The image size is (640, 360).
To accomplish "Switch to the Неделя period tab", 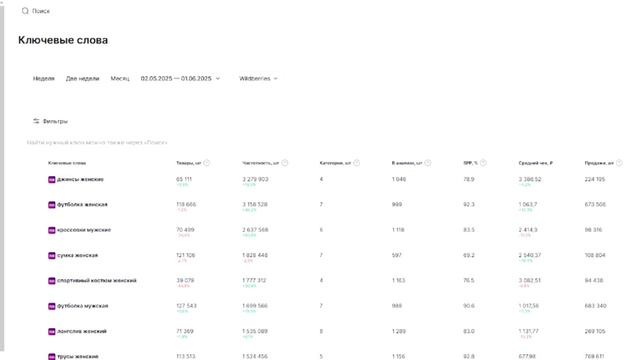I will pyautogui.click(x=44, y=78).
